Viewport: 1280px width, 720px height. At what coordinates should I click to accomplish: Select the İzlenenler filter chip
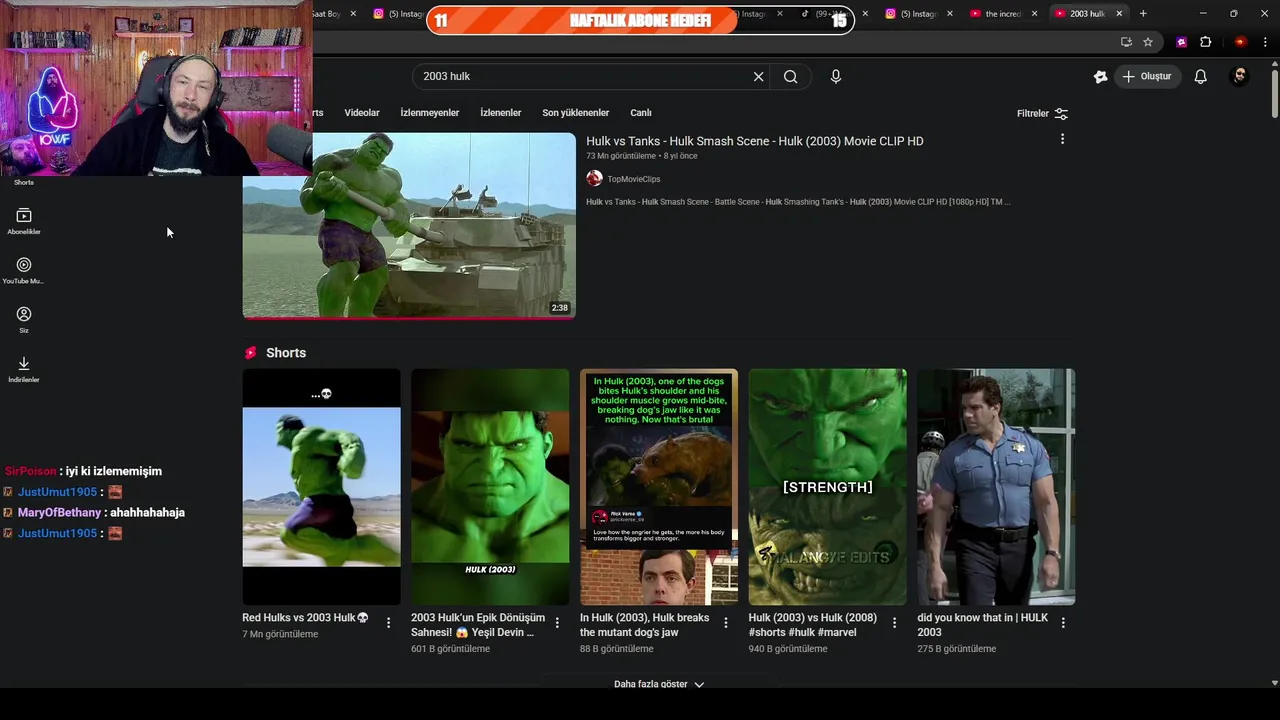click(x=500, y=113)
